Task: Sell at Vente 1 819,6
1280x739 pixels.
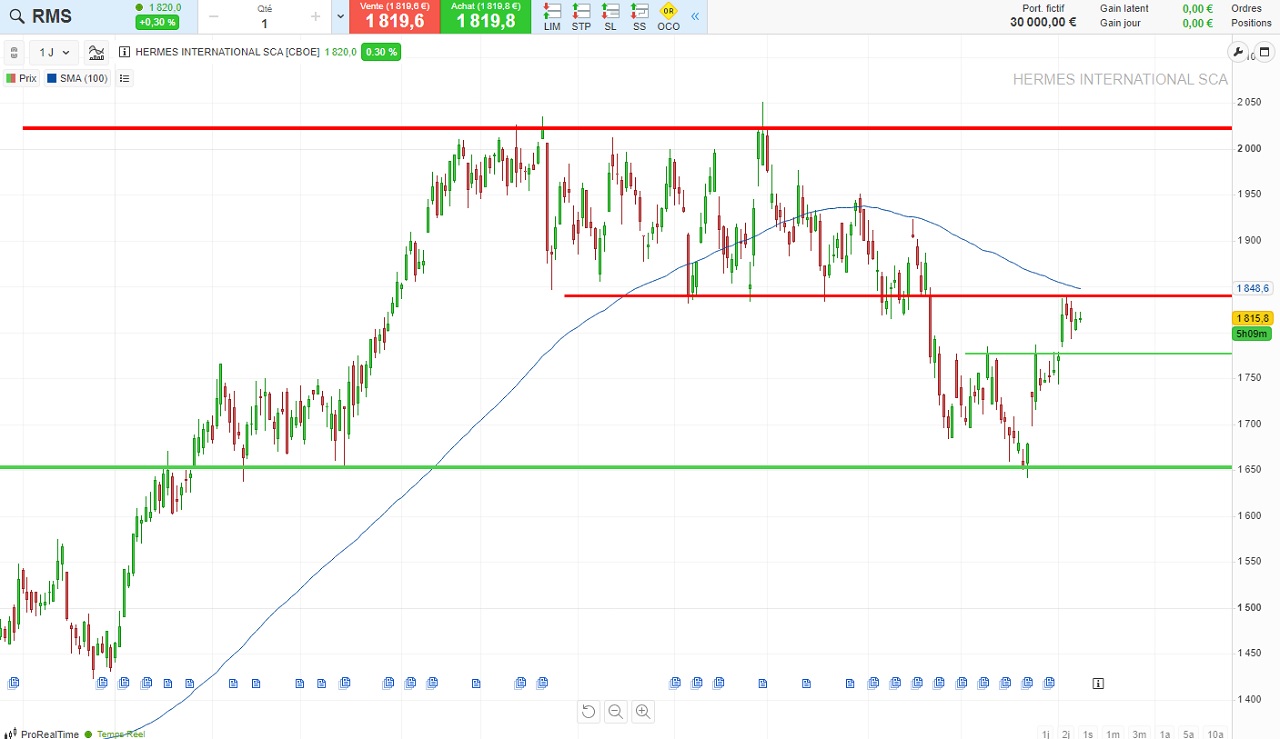Action: tap(394, 16)
